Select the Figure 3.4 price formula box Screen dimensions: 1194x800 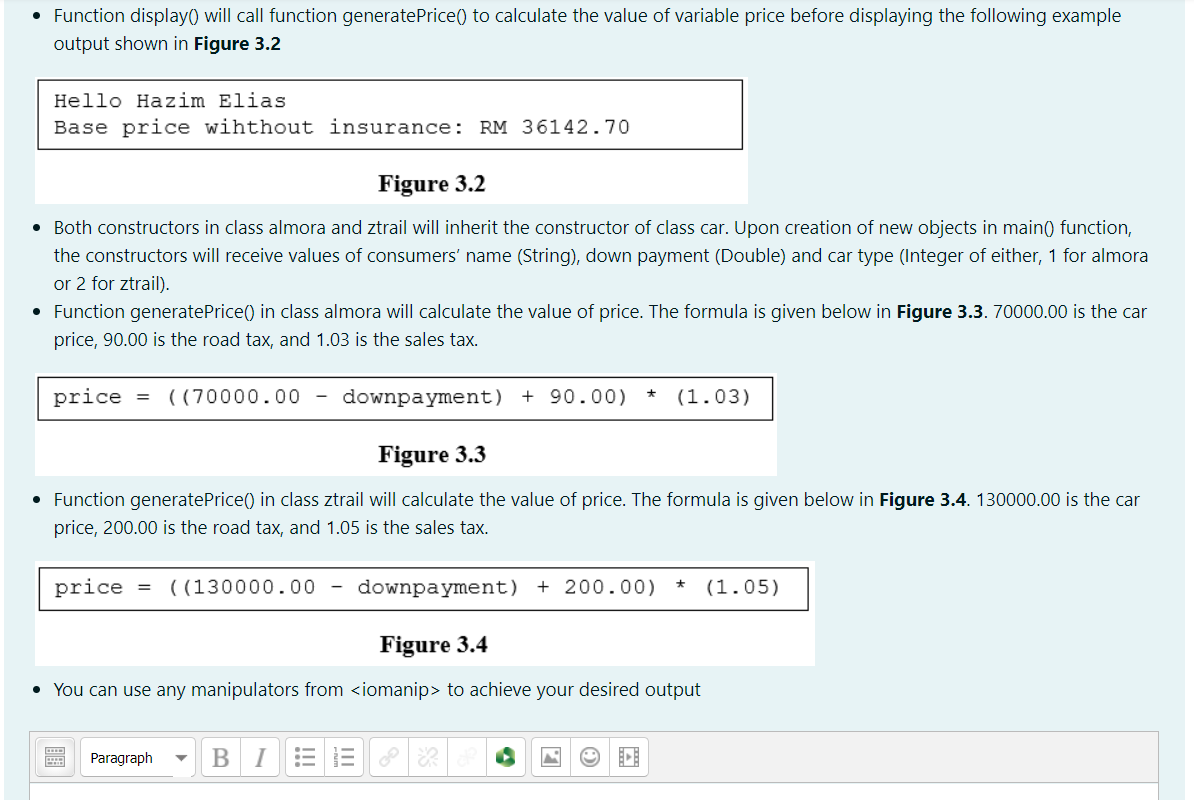coord(424,587)
